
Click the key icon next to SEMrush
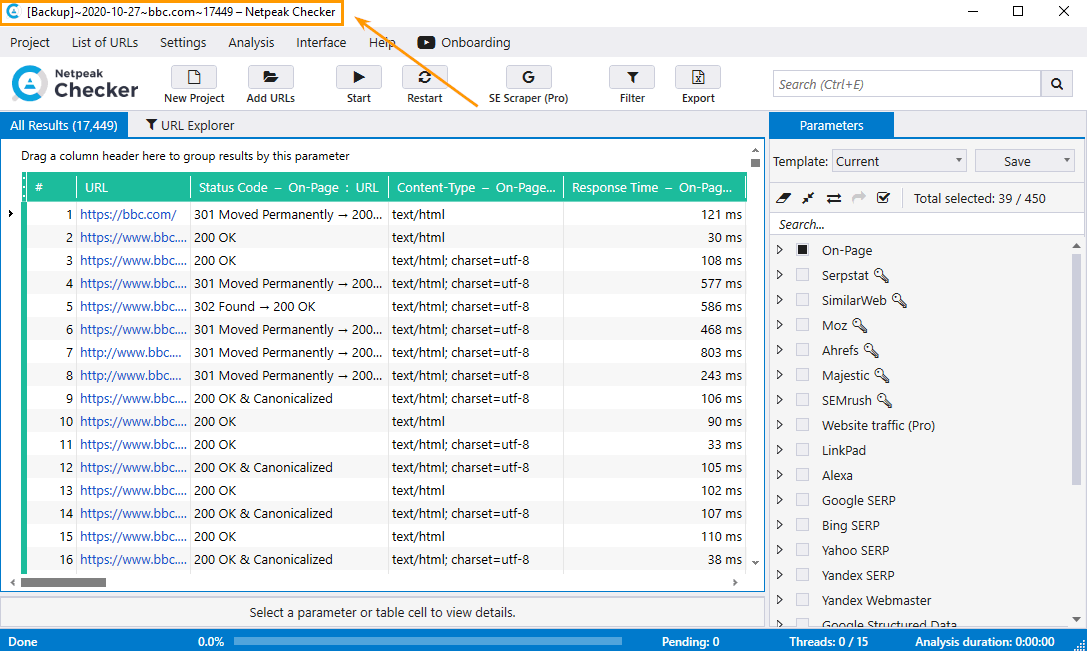(885, 400)
